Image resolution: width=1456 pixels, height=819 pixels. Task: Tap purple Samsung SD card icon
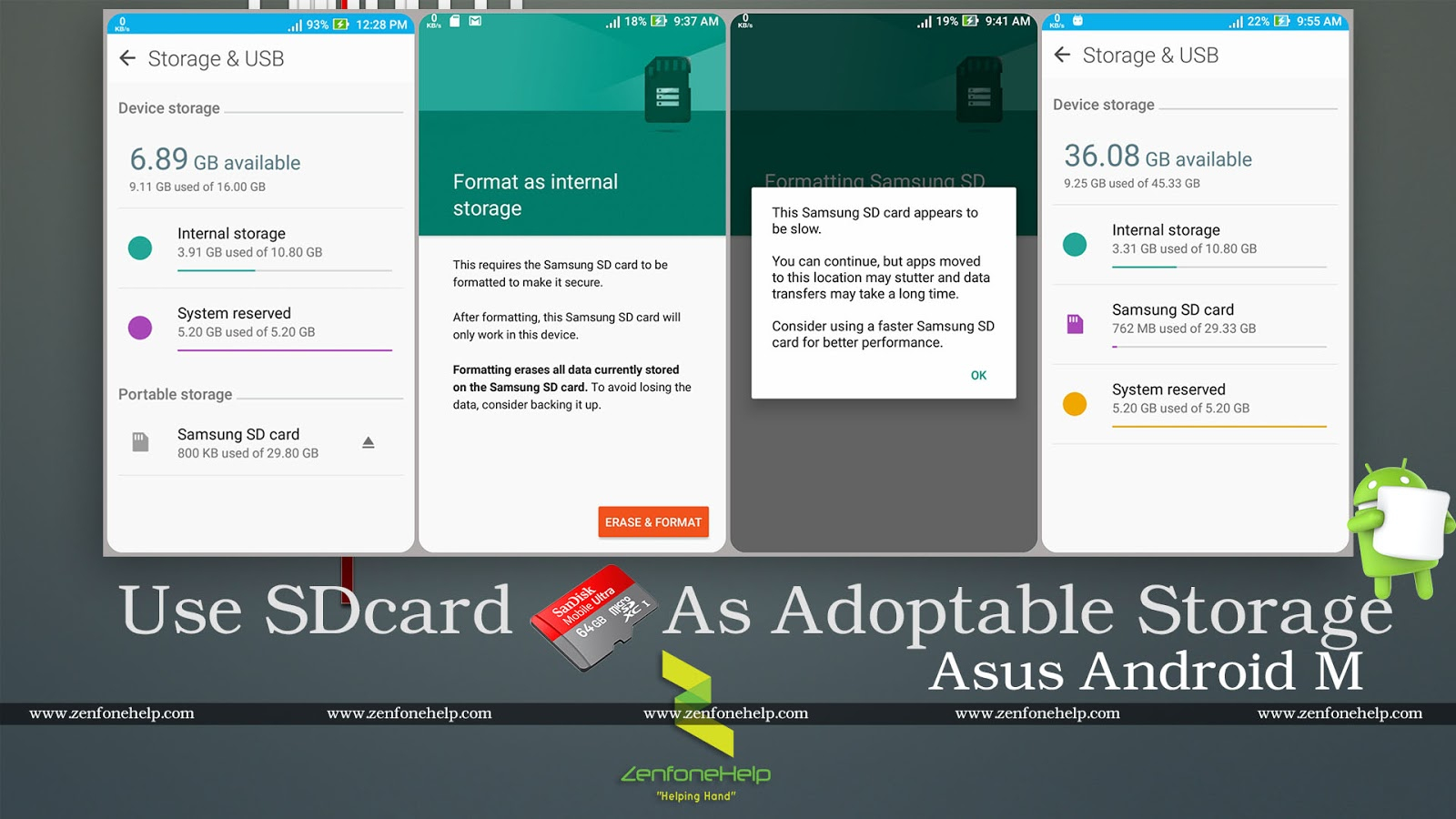pos(1075,324)
